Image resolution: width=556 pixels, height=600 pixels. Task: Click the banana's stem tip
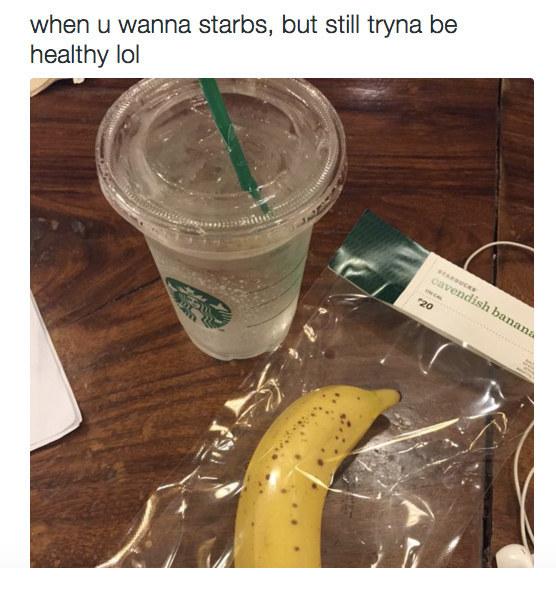388,395
